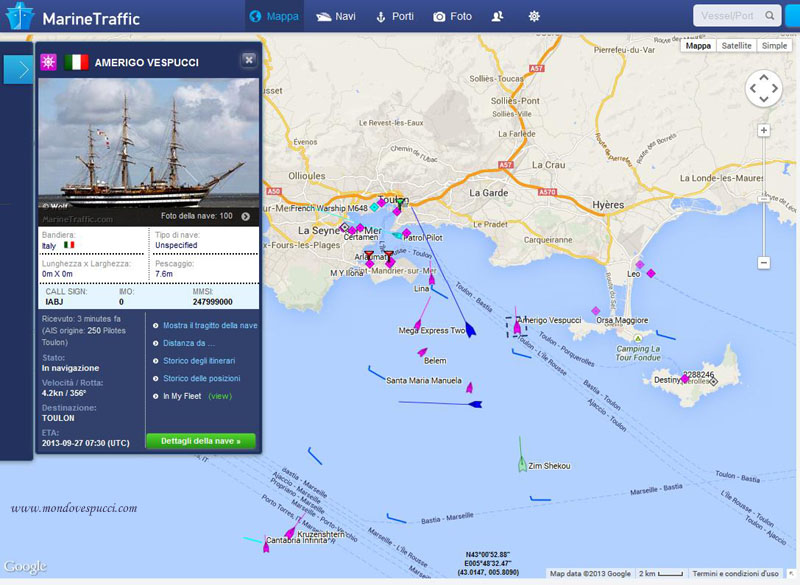Click the zoom slider handle
Viewport: 800px width, 585px height.
click(763, 198)
